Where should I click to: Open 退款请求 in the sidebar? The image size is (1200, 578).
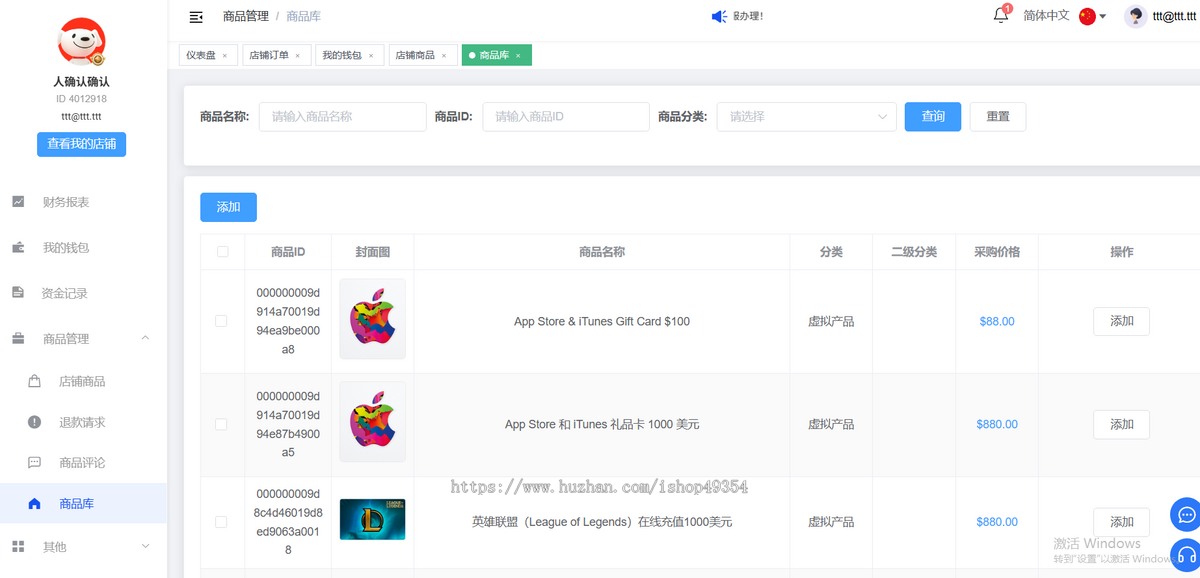click(83, 422)
